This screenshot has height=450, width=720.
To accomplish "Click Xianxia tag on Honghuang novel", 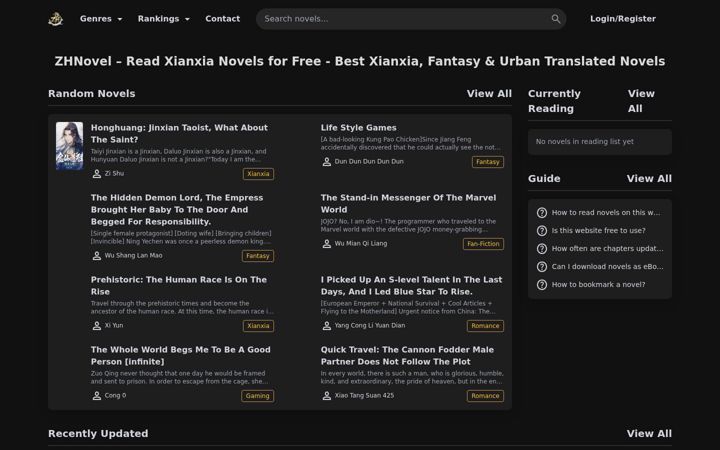I will (258, 174).
